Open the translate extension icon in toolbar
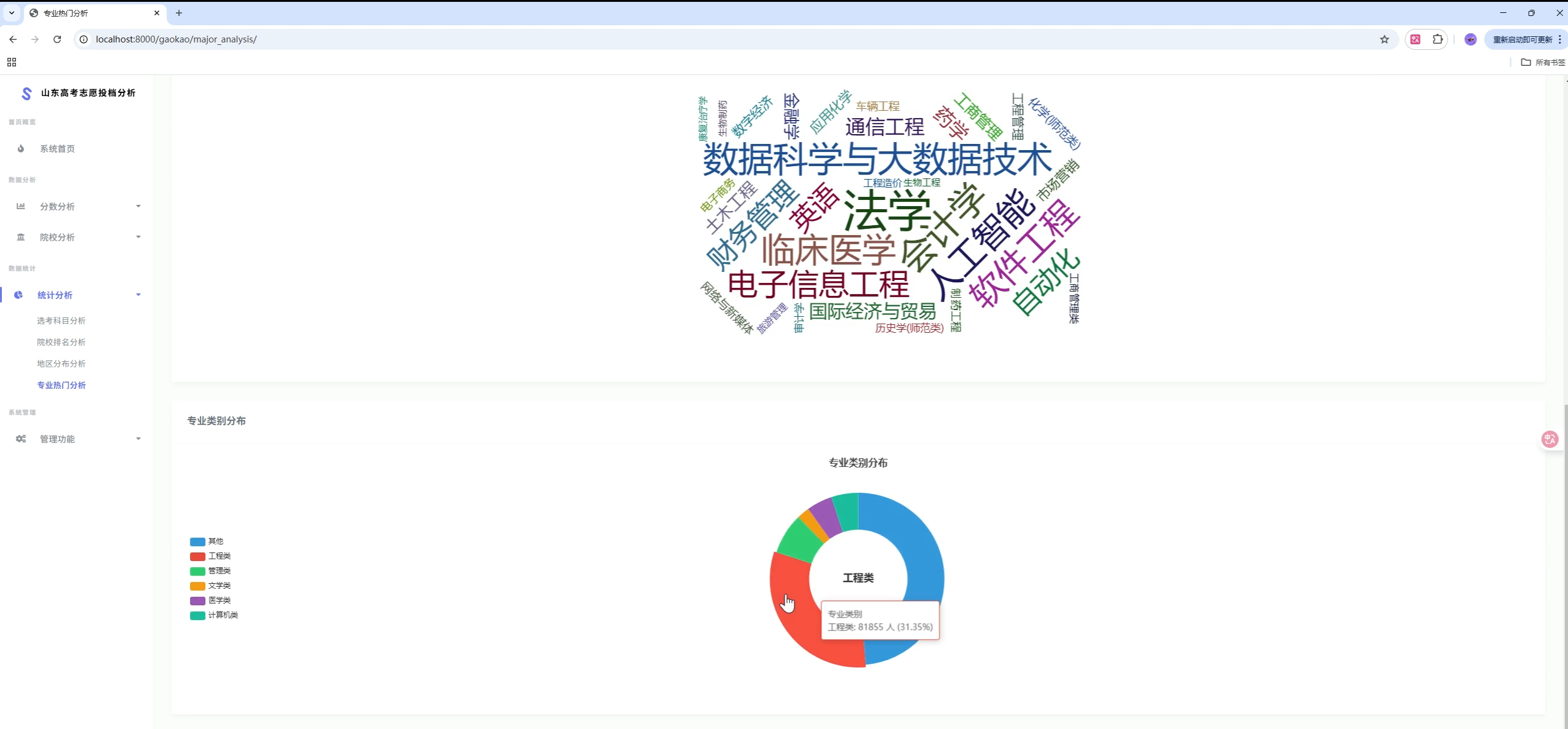The width and height of the screenshot is (1568, 729). coord(1416,39)
